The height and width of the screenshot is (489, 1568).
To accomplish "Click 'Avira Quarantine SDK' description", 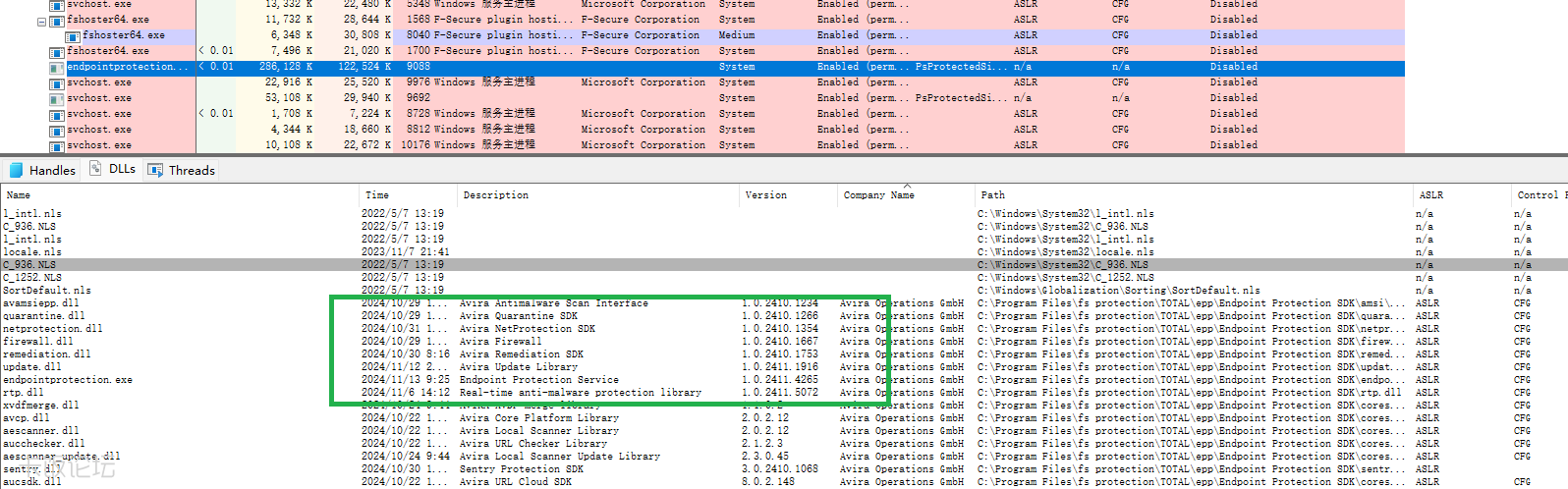I will point(519,316).
